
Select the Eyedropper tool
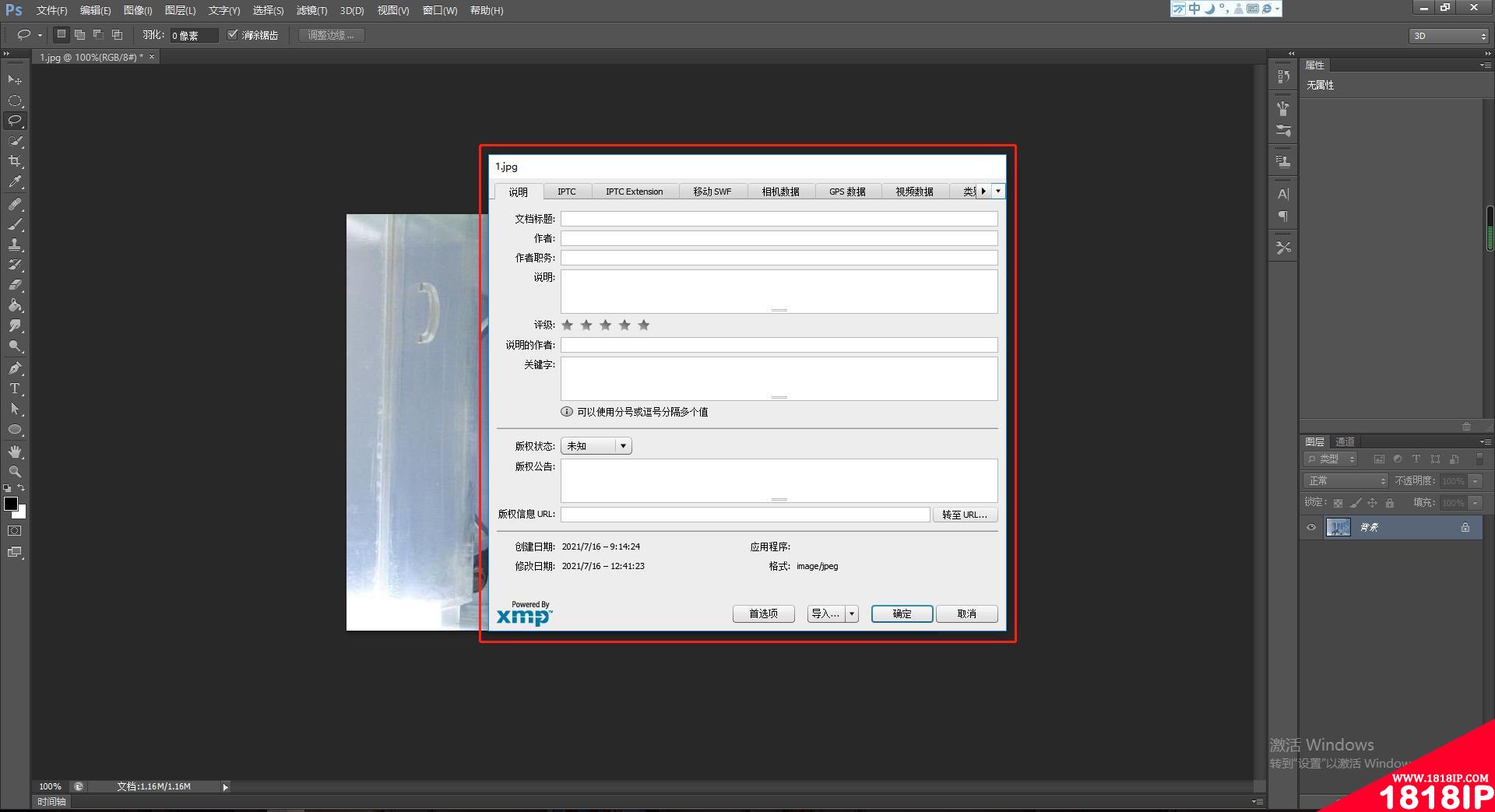click(15, 181)
